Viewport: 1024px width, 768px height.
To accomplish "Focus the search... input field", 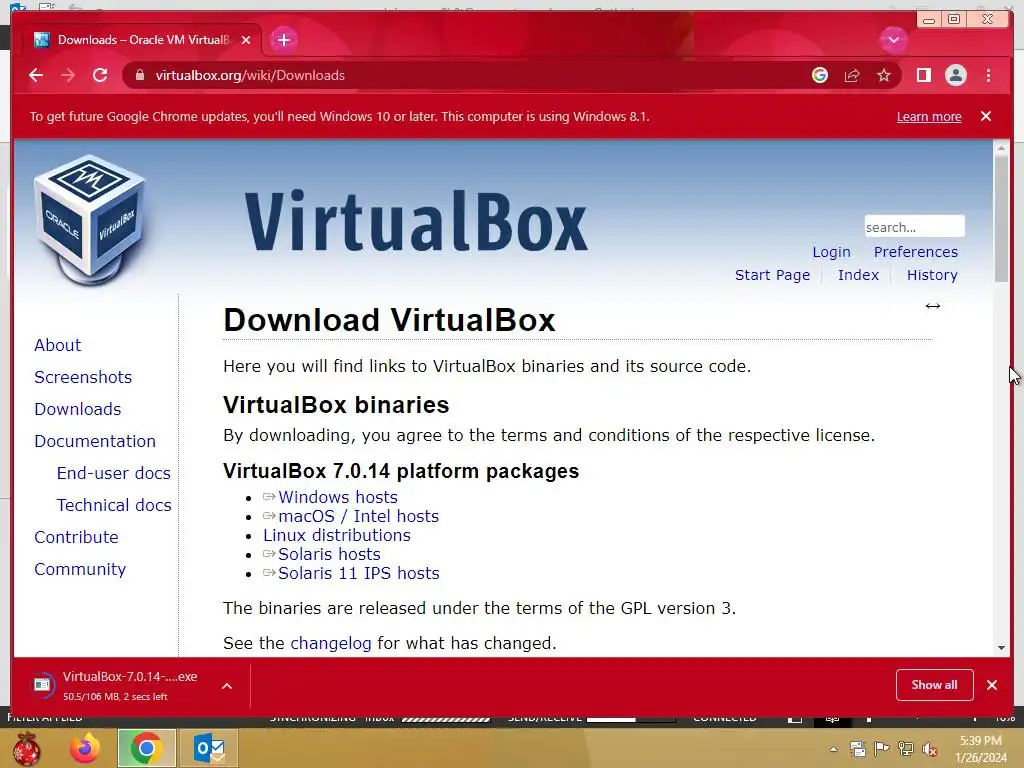I will pyautogui.click(x=914, y=227).
